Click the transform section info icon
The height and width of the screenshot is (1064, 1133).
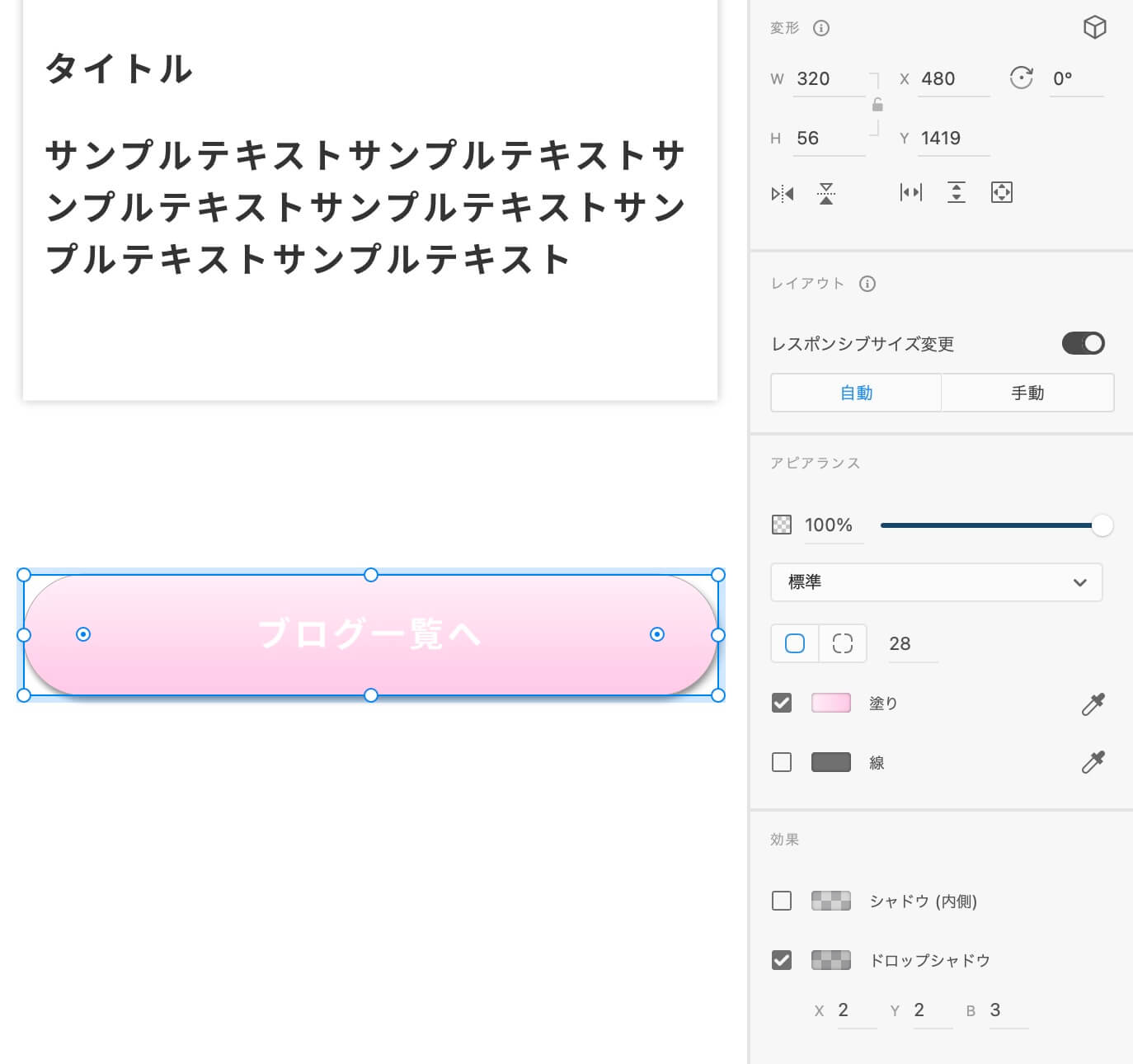click(x=821, y=28)
